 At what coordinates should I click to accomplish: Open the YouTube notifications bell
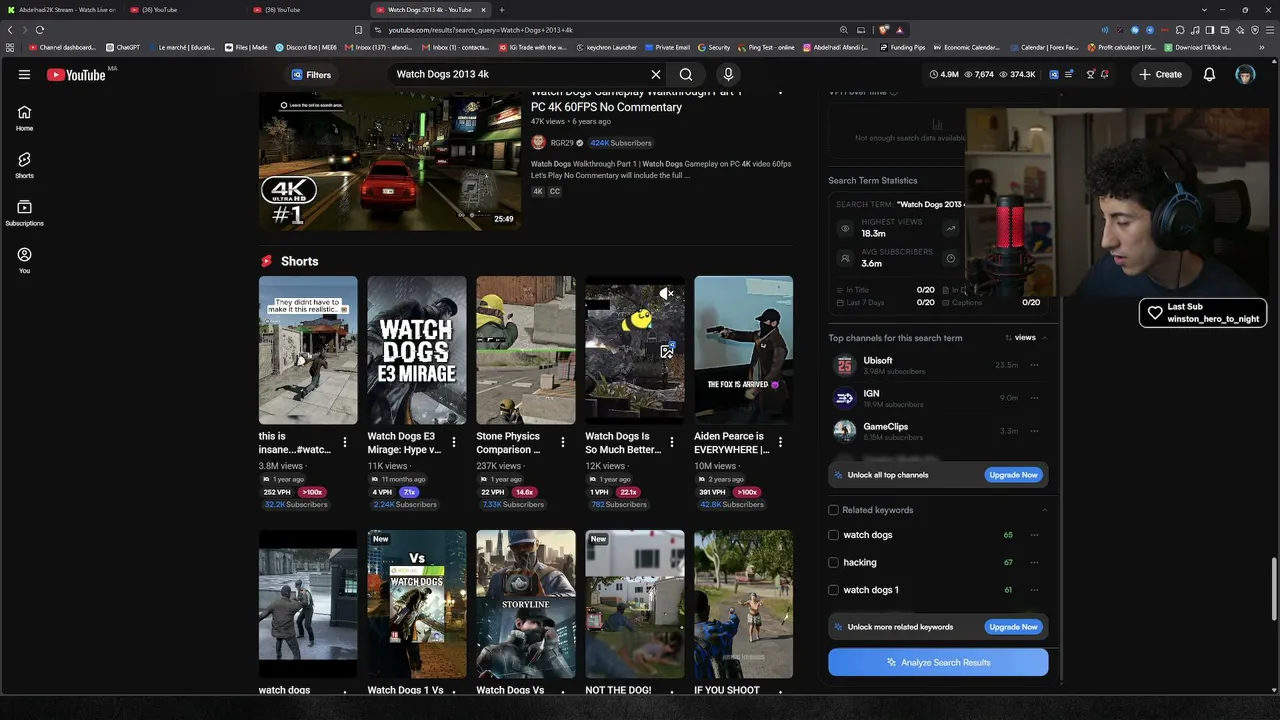(x=1209, y=74)
